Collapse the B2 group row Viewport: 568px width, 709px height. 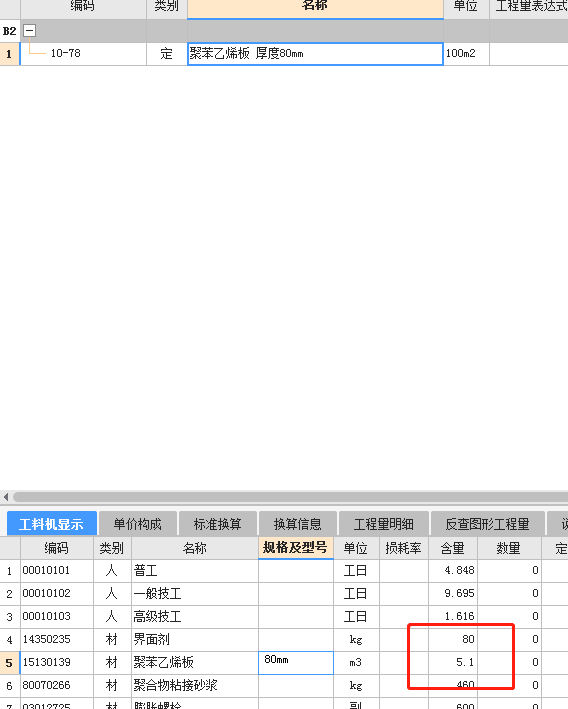tap(29, 31)
